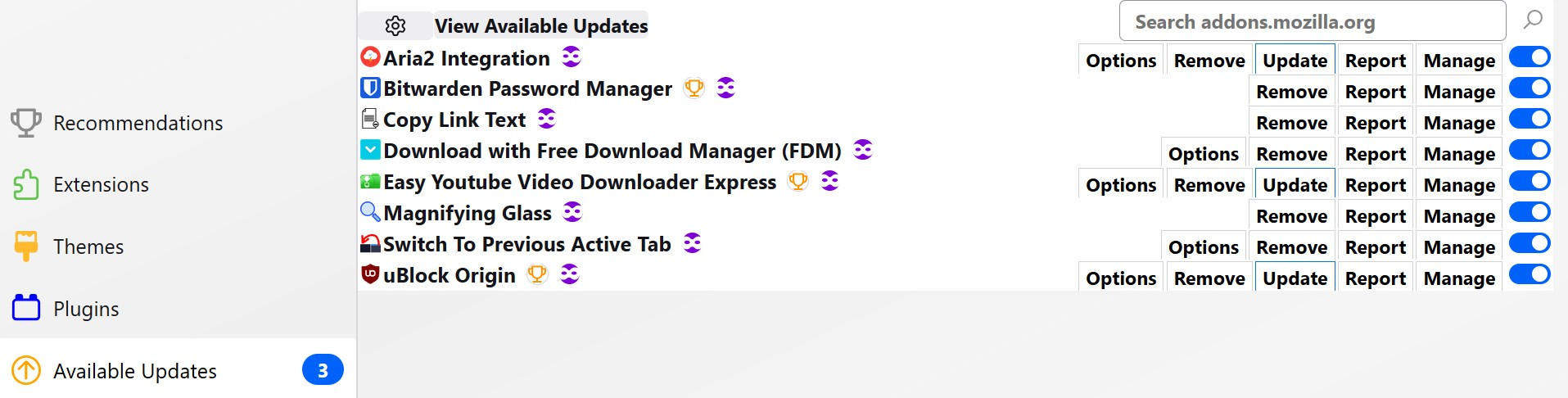Open the Extensions category
Image resolution: width=1568 pixels, height=398 pixels.
(x=101, y=185)
